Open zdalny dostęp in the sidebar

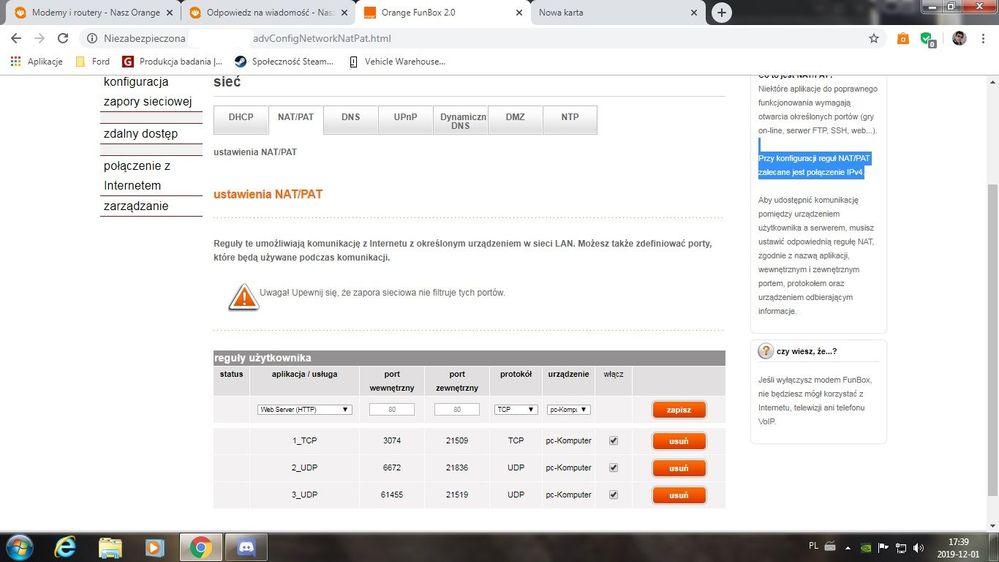pyautogui.click(x=141, y=134)
